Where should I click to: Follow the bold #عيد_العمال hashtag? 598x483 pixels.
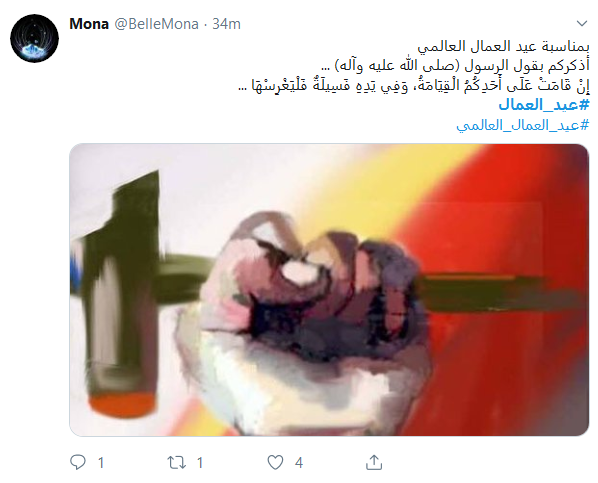543,105
